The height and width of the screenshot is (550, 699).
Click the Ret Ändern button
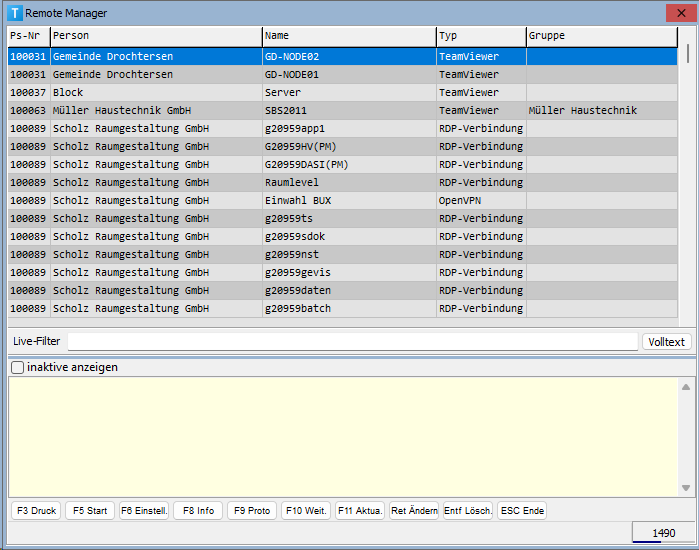pyautogui.click(x=414, y=511)
